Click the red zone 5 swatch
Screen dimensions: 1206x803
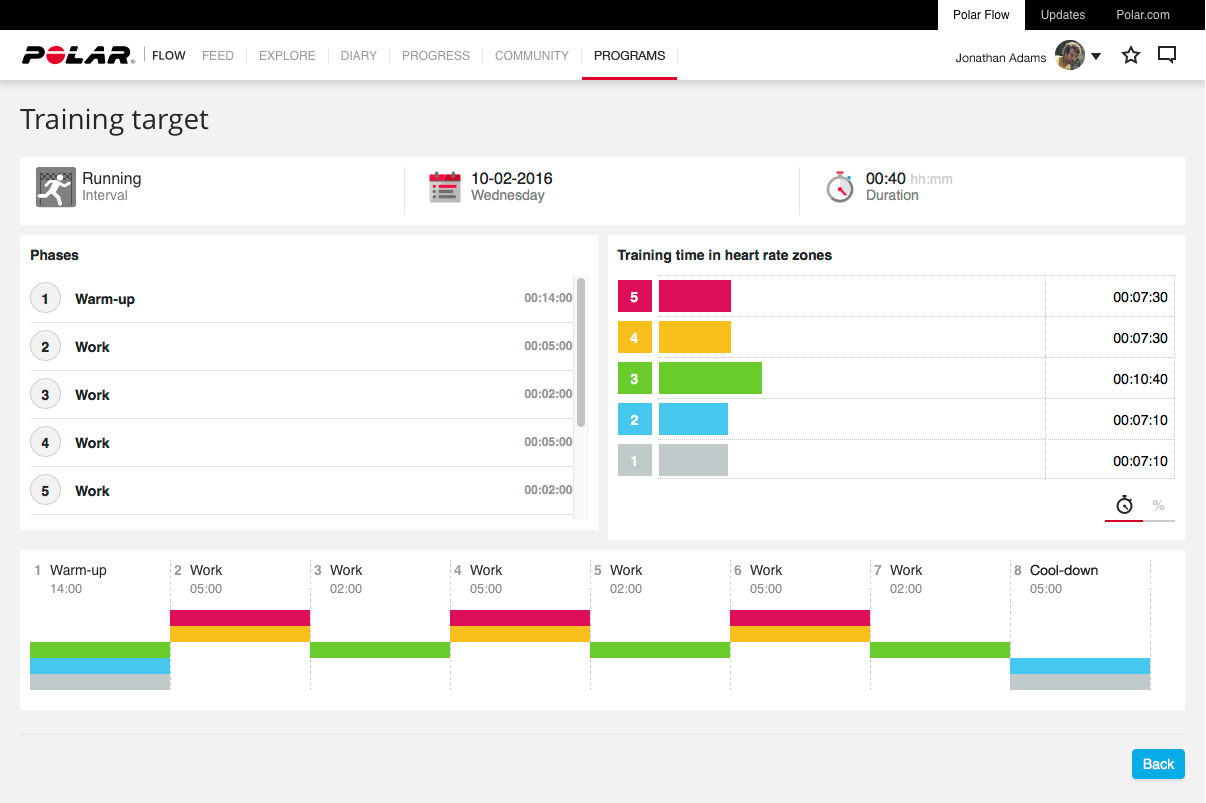634,297
